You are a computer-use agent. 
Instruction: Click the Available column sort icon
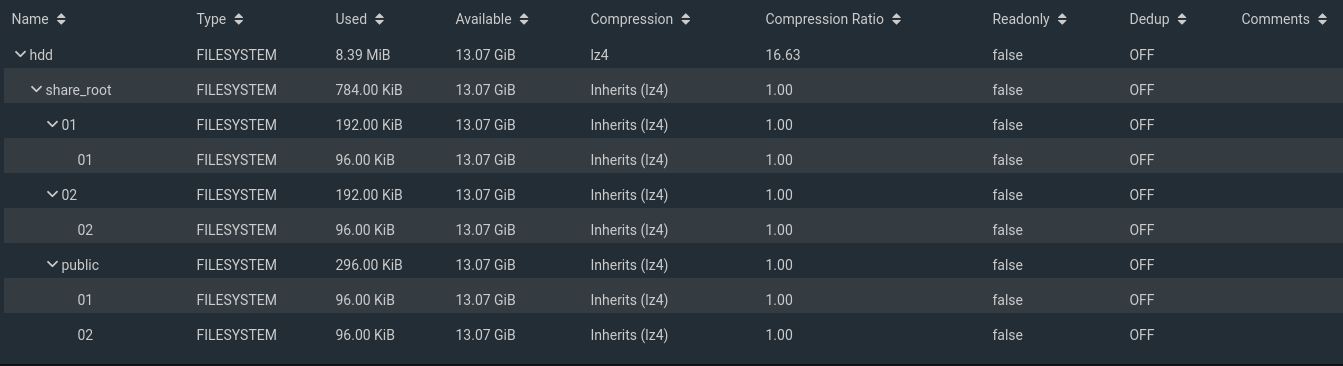tap(524, 19)
